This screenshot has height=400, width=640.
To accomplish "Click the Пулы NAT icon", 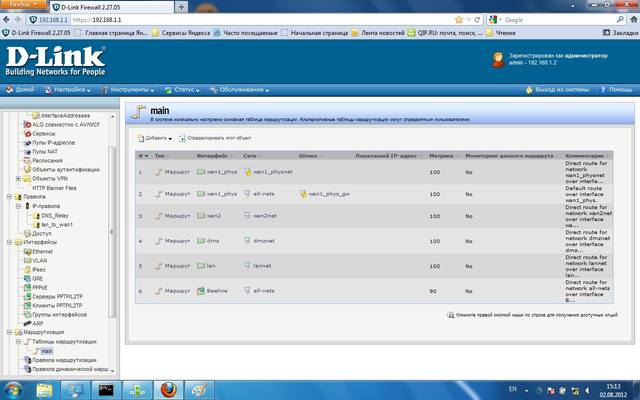I will [27, 151].
